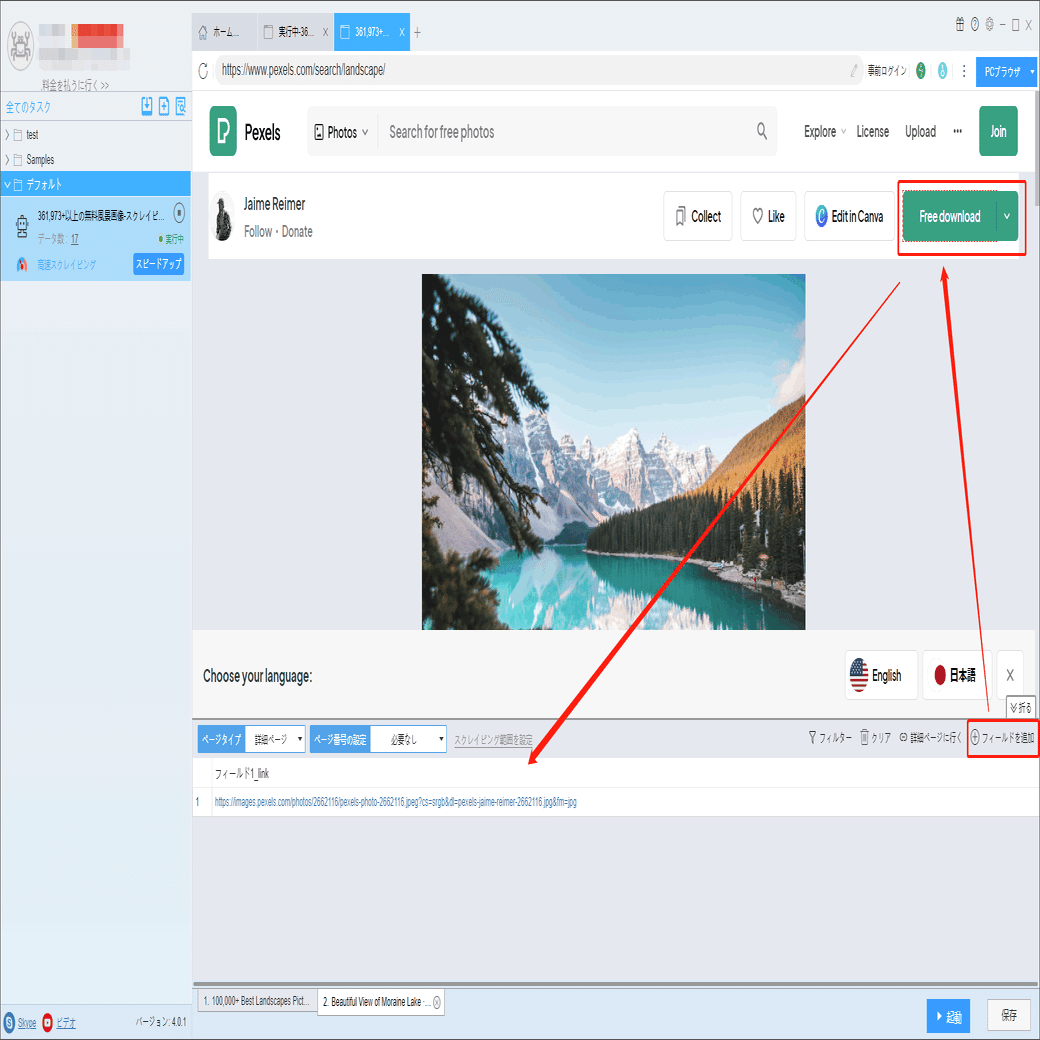
Task: Click the robot icon of the running task
Action: click(x=22, y=226)
